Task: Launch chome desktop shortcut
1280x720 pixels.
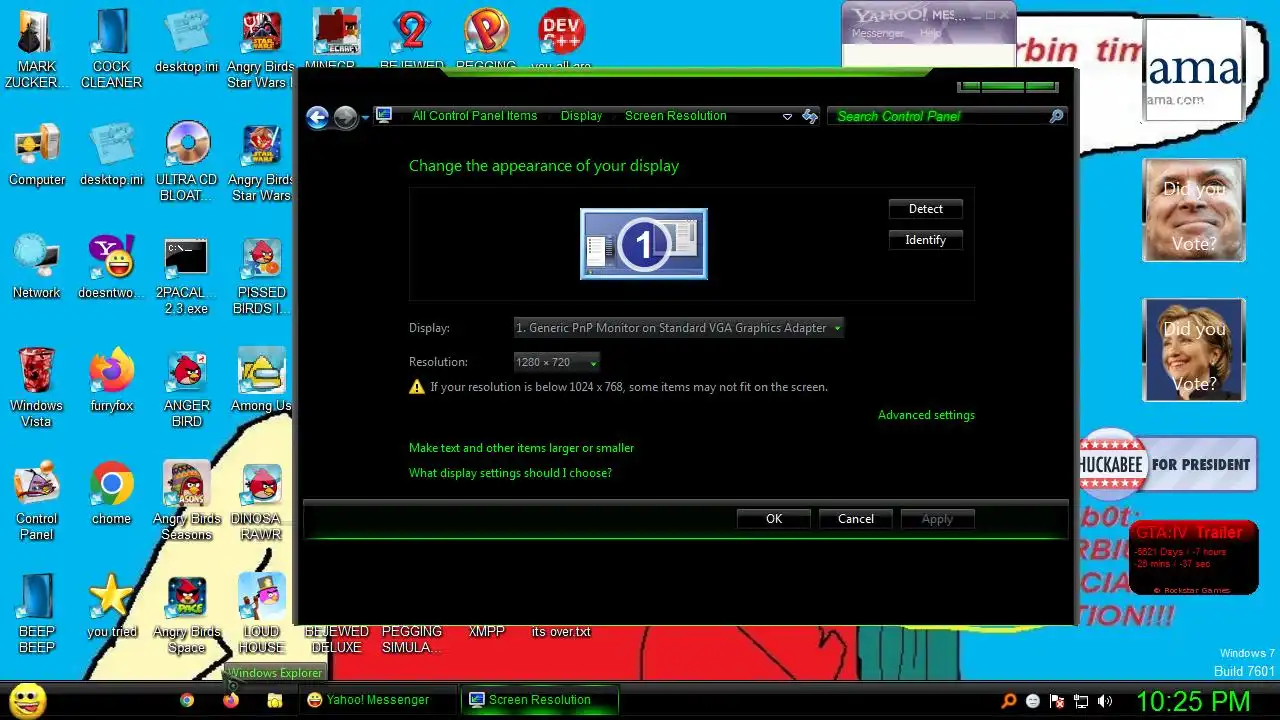Action: pyautogui.click(x=111, y=493)
